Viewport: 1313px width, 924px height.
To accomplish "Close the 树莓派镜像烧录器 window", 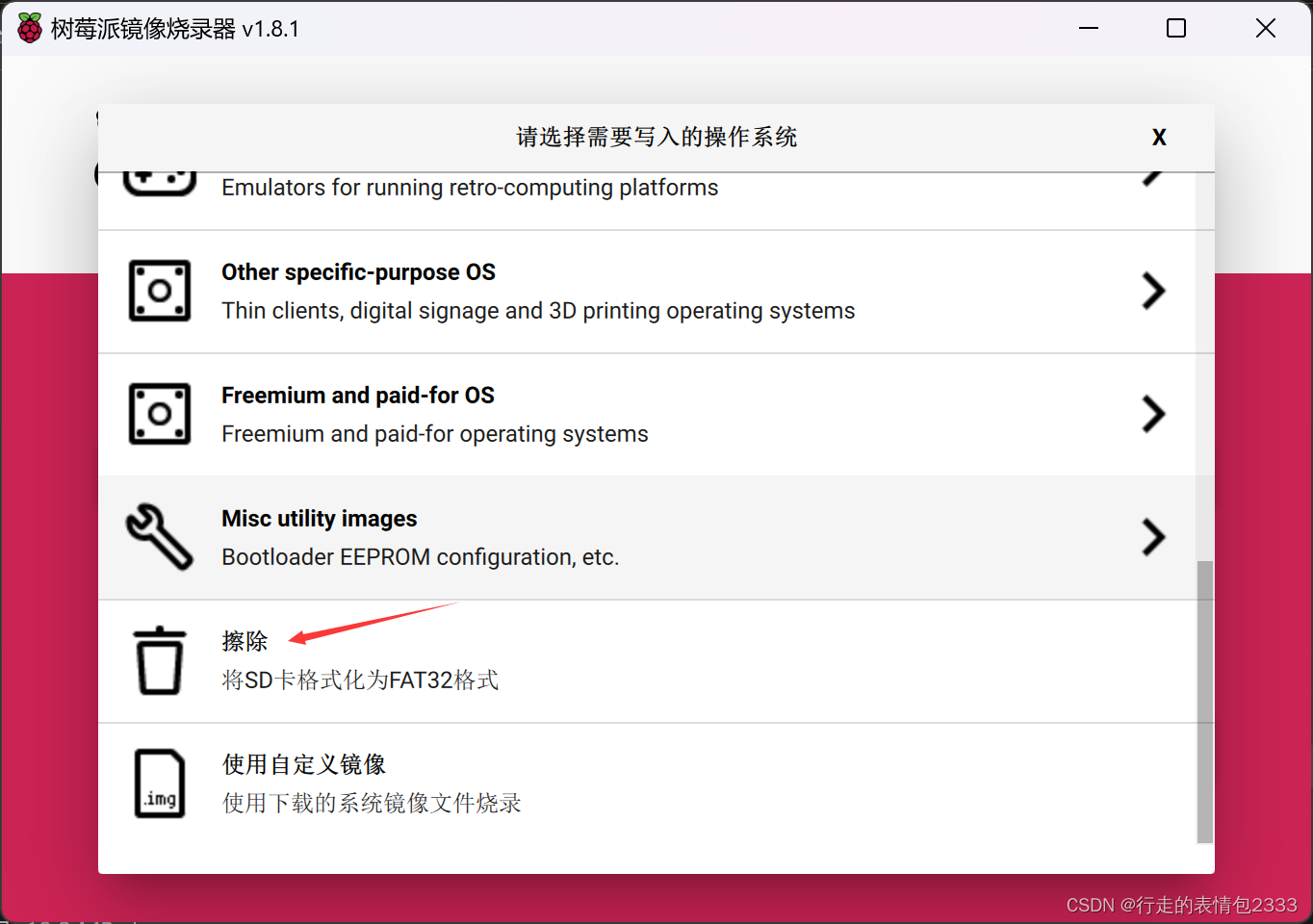I will [x=1266, y=29].
